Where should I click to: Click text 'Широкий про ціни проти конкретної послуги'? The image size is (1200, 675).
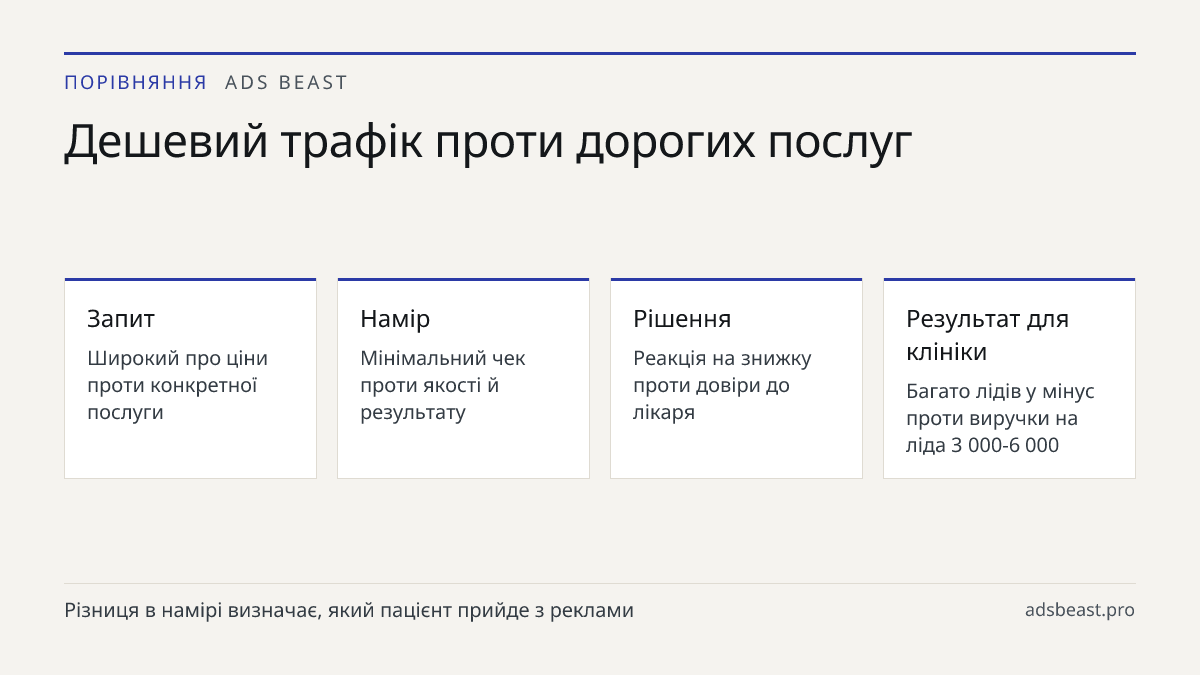tap(178, 385)
